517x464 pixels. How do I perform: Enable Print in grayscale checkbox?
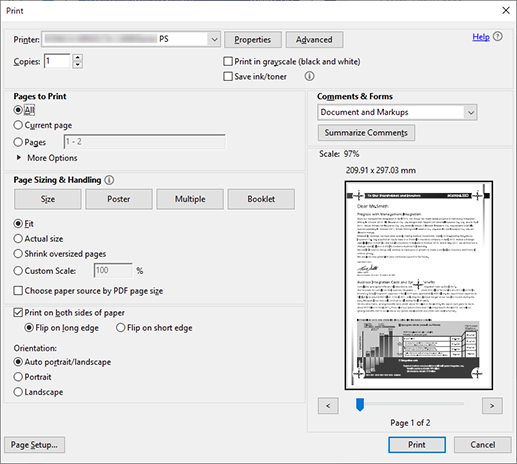[x=228, y=61]
